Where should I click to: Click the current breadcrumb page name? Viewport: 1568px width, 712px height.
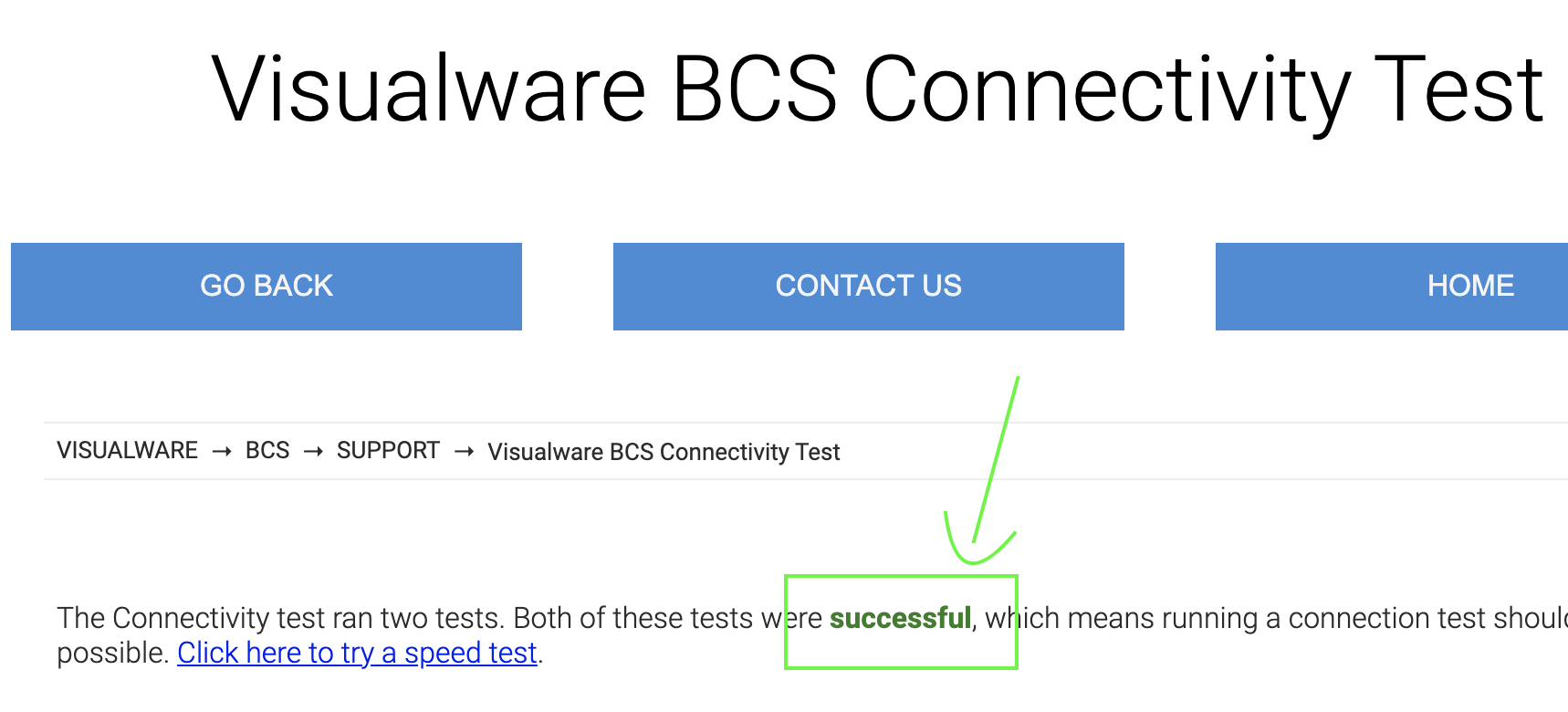click(664, 451)
